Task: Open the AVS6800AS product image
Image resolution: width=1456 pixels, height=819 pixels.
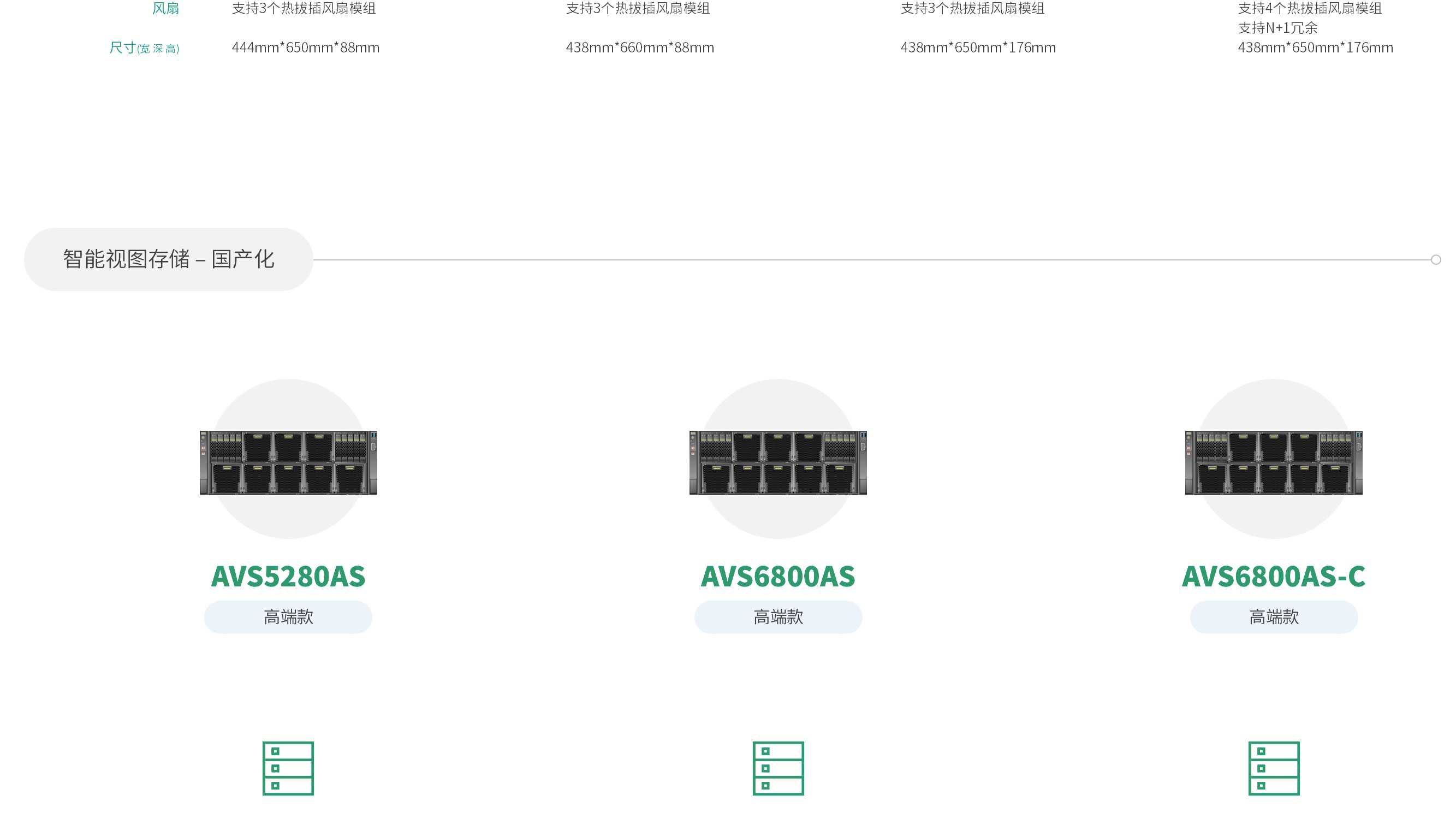Action: [778, 462]
